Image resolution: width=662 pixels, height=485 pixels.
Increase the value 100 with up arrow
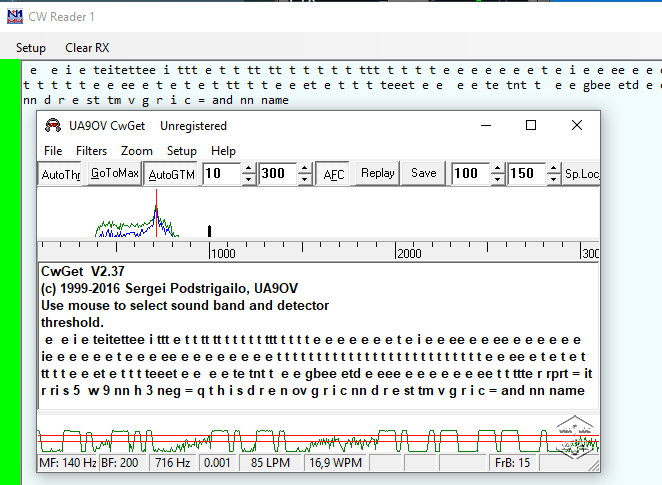[498, 168]
